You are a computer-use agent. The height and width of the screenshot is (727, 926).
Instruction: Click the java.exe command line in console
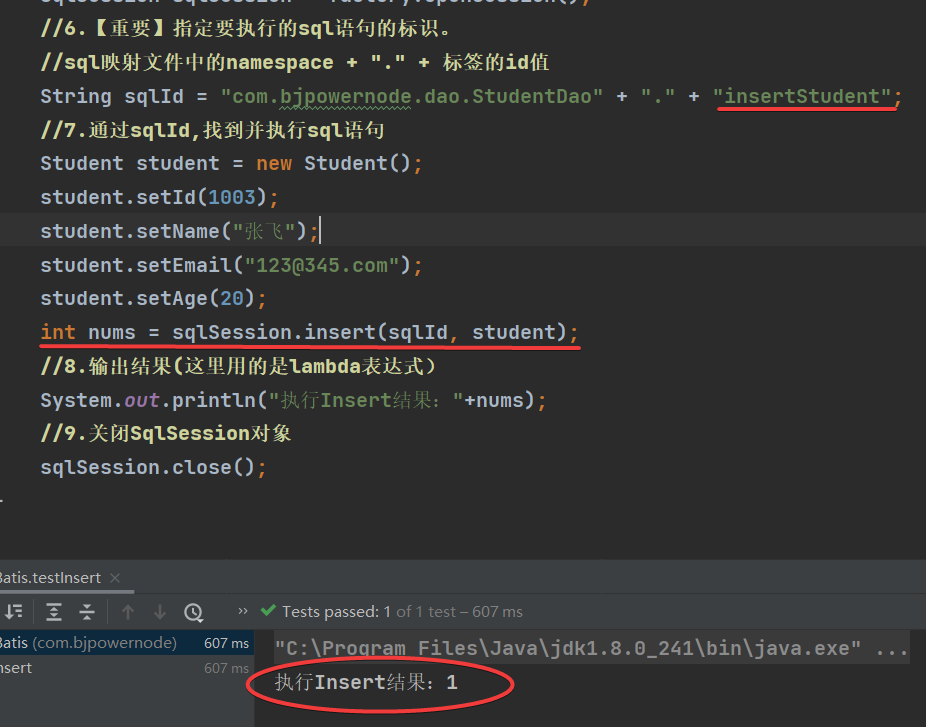[x=591, y=648]
